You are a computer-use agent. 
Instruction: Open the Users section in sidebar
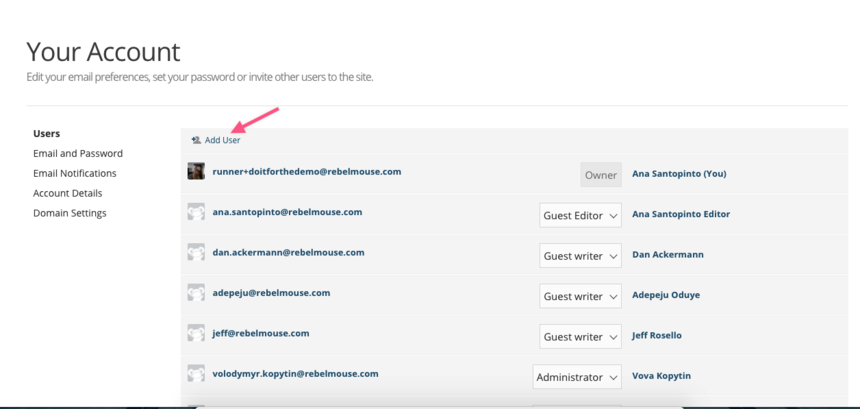tap(47, 134)
